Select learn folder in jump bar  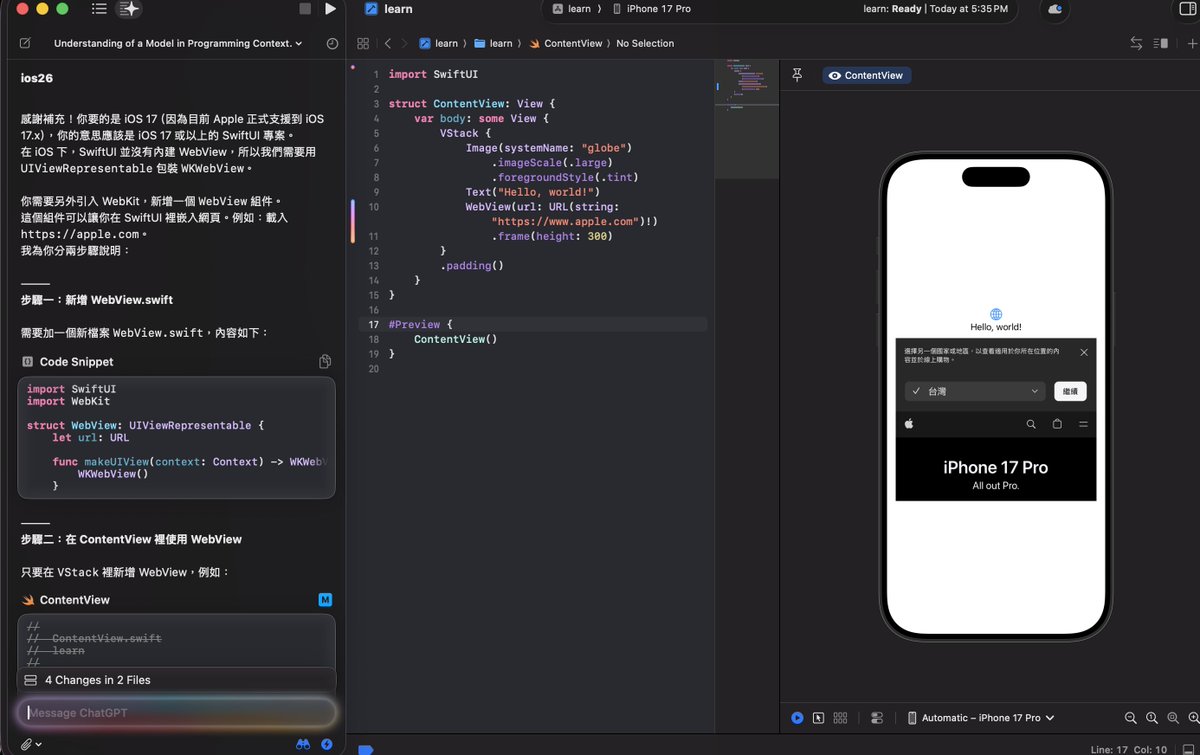click(x=493, y=44)
